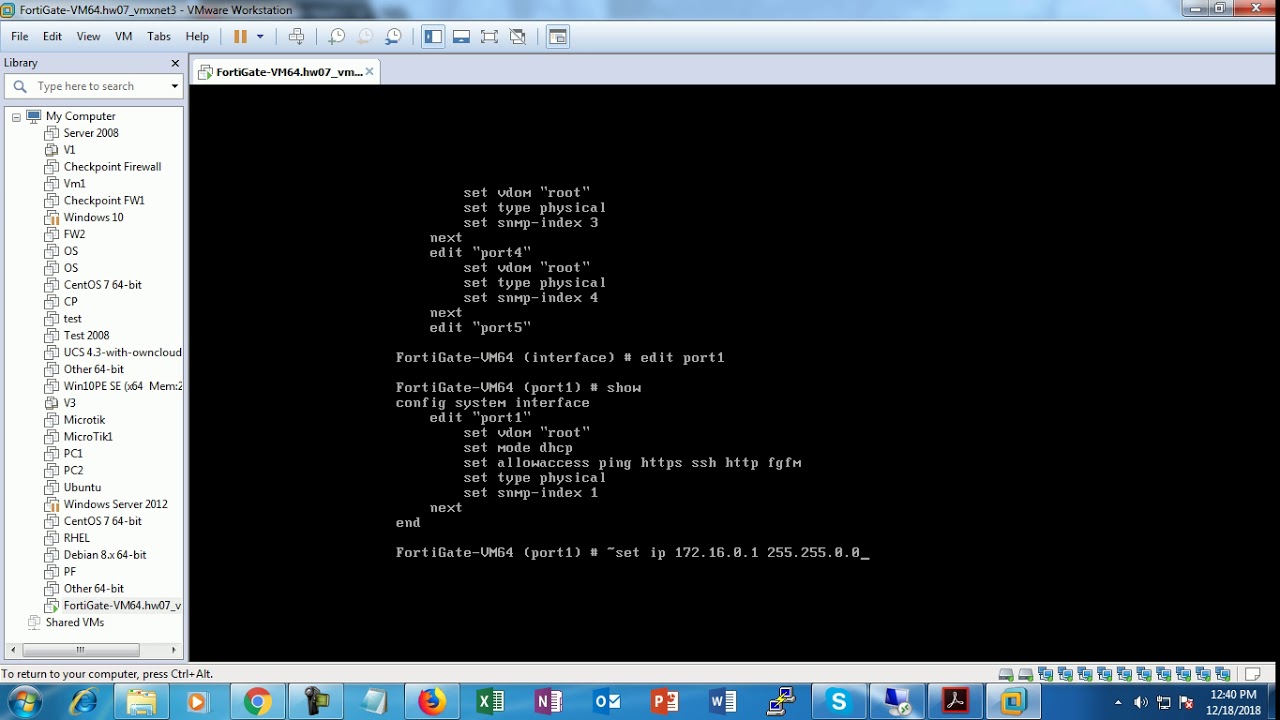Take a snapshot of this virtual machine
Screen dimensions: 1280x720
(x=337, y=36)
